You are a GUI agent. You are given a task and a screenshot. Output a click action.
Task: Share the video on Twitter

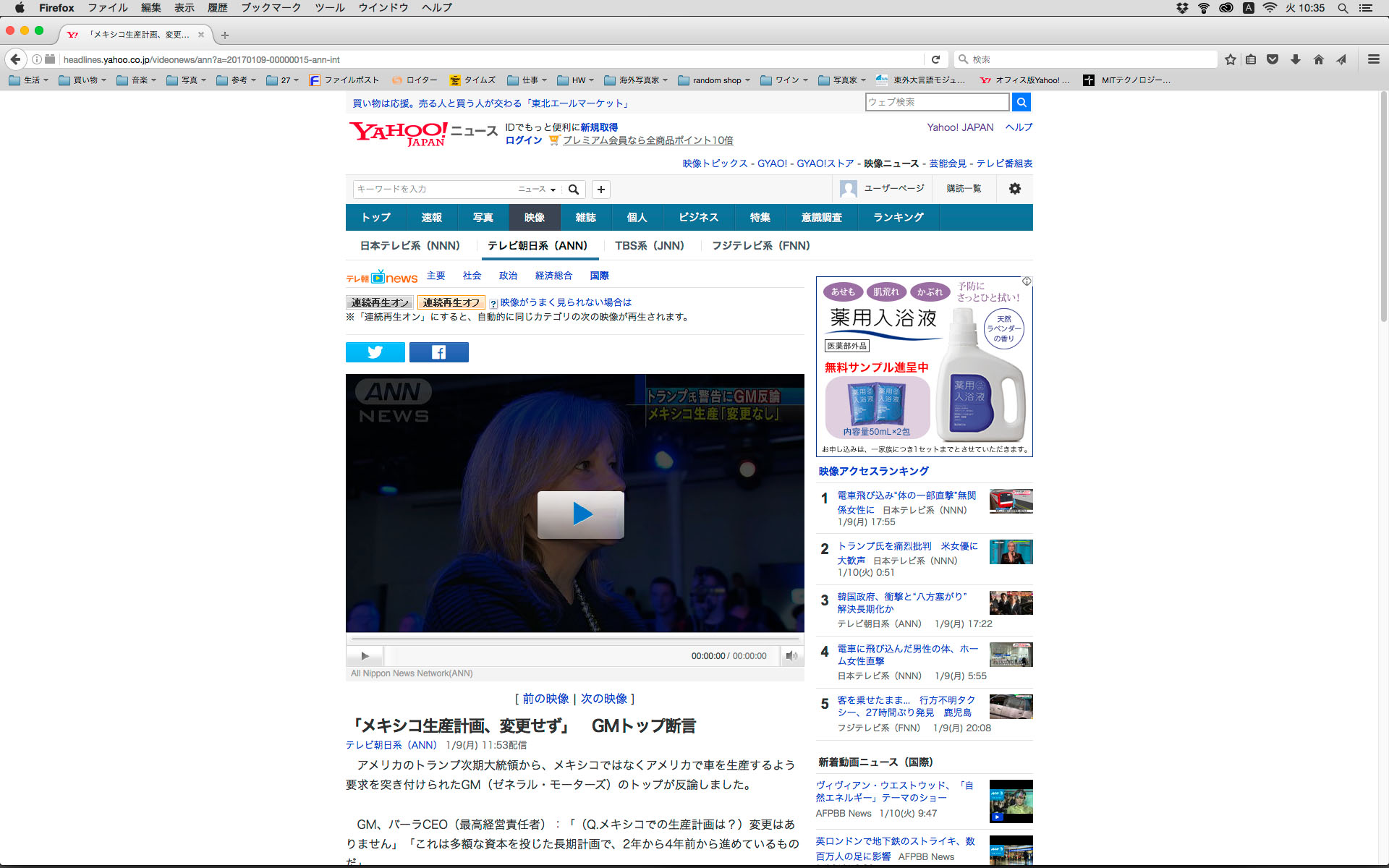375,352
